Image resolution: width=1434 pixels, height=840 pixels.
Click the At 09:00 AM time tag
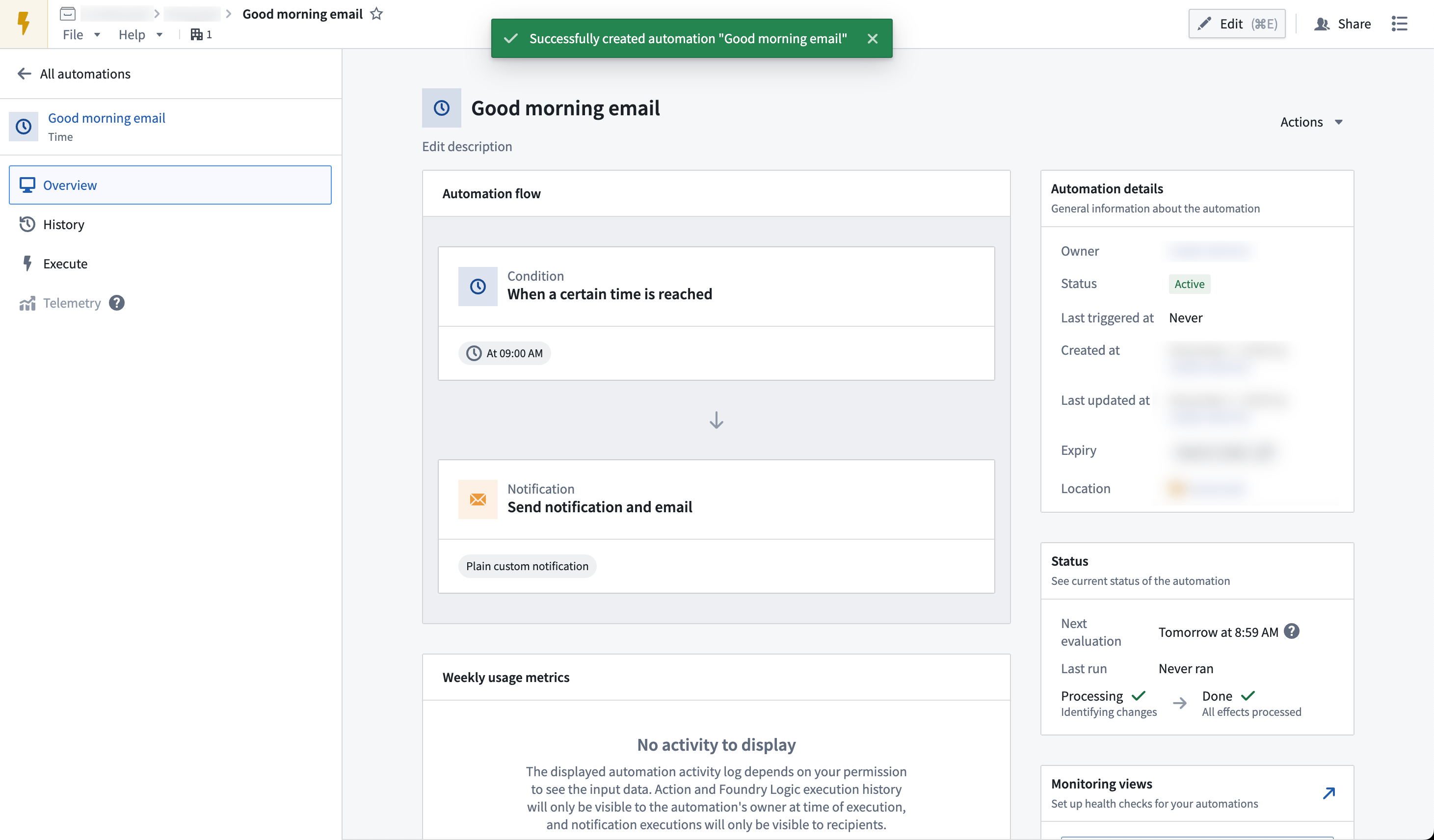(504, 353)
